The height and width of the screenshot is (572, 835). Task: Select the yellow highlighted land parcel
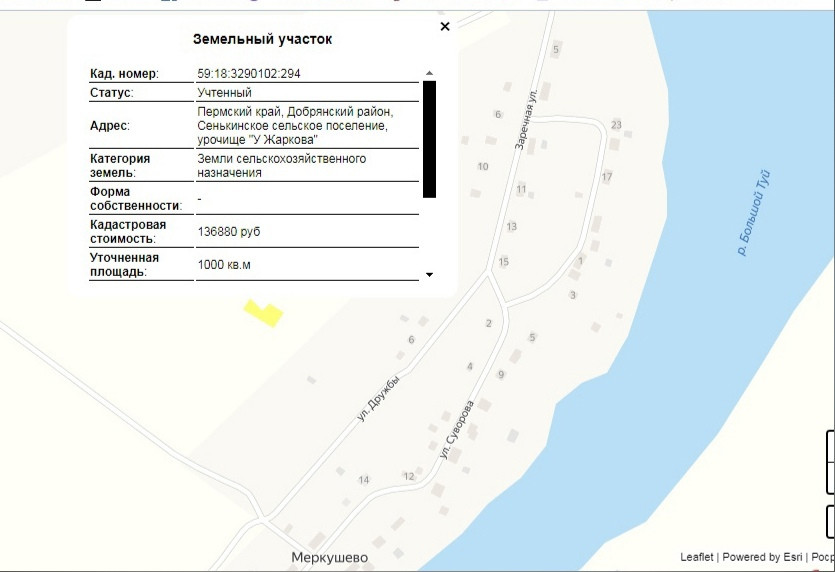coord(264,313)
